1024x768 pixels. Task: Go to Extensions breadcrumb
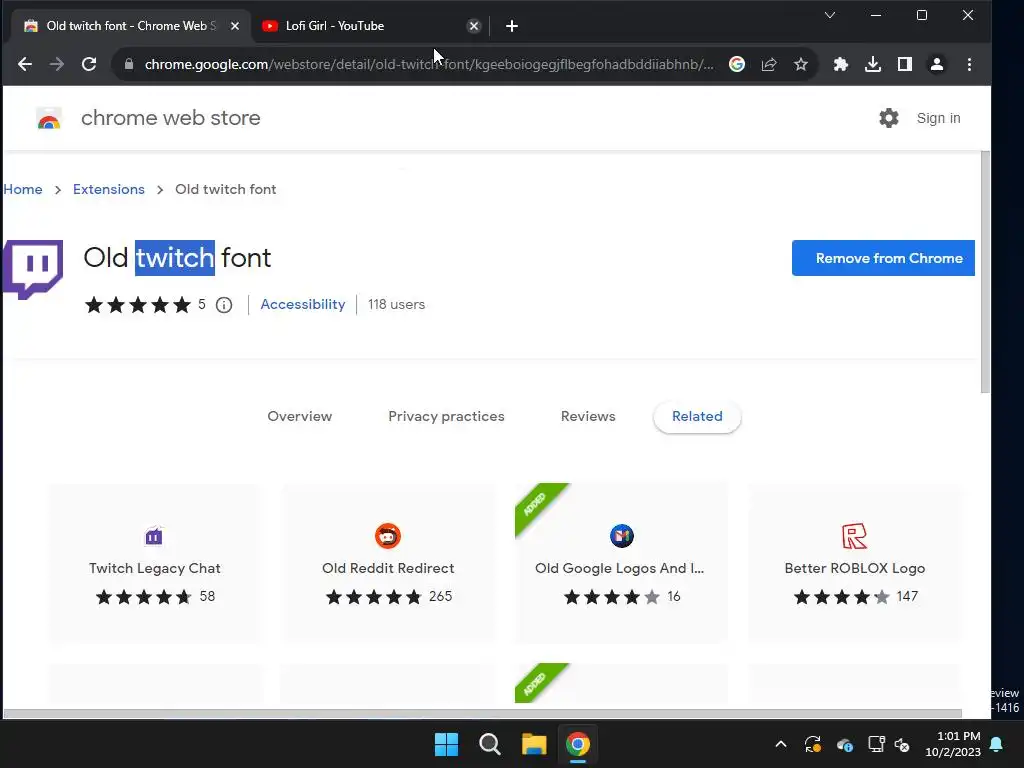tap(109, 189)
